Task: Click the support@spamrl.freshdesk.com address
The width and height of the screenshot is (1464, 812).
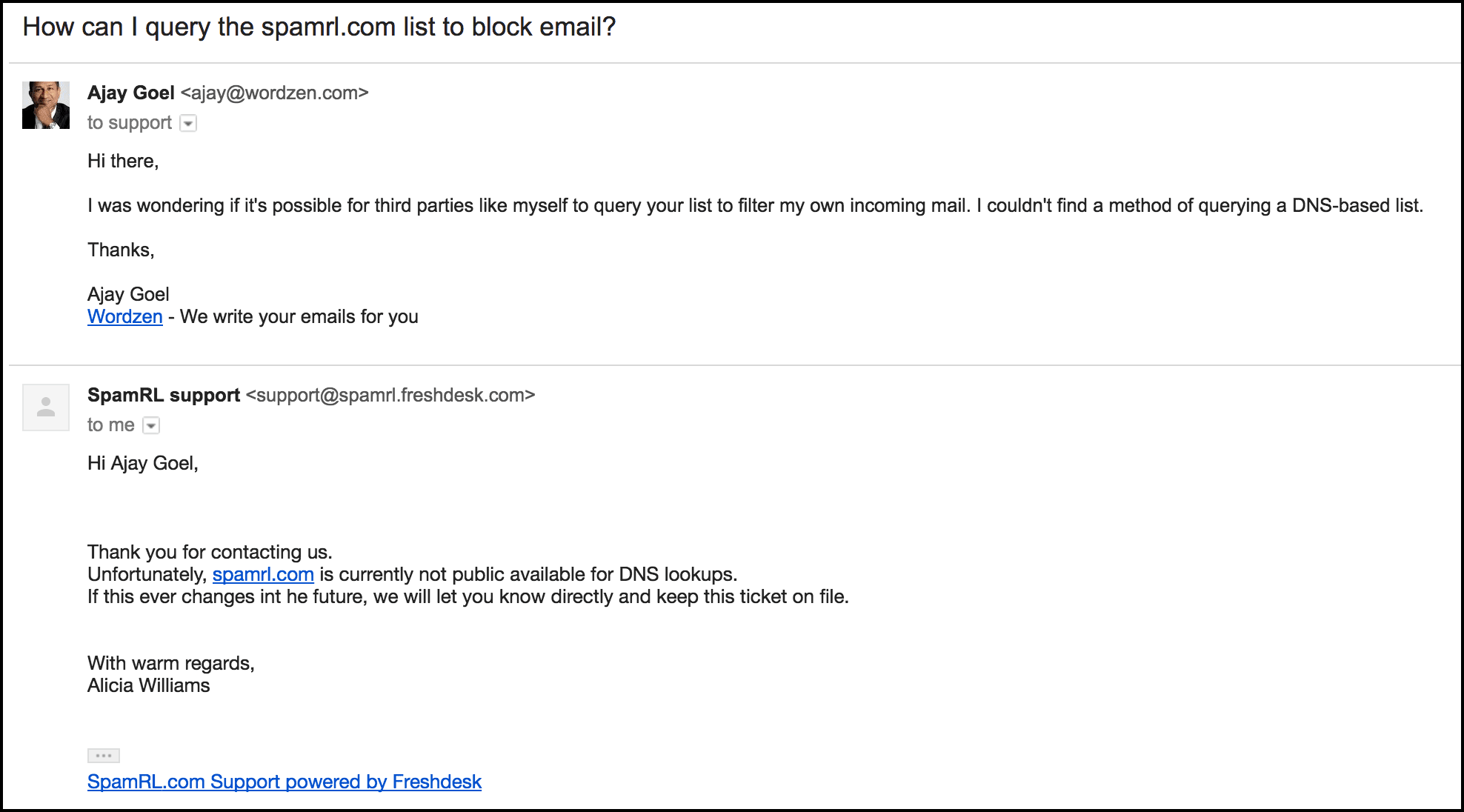Action: click(390, 396)
